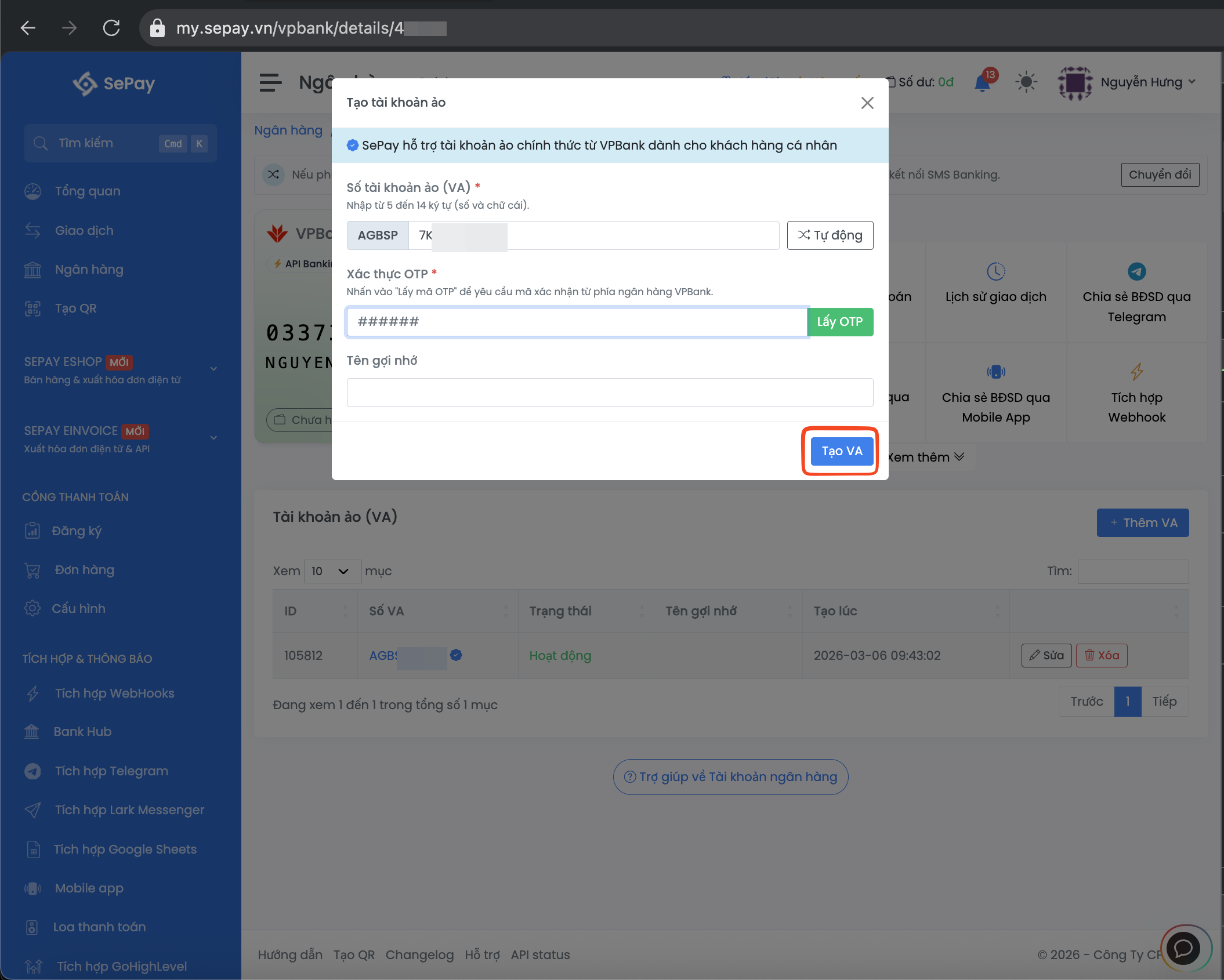Open Tích hợp WebHooks sidebar item
This screenshot has height=980, width=1224.
(114, 694)
